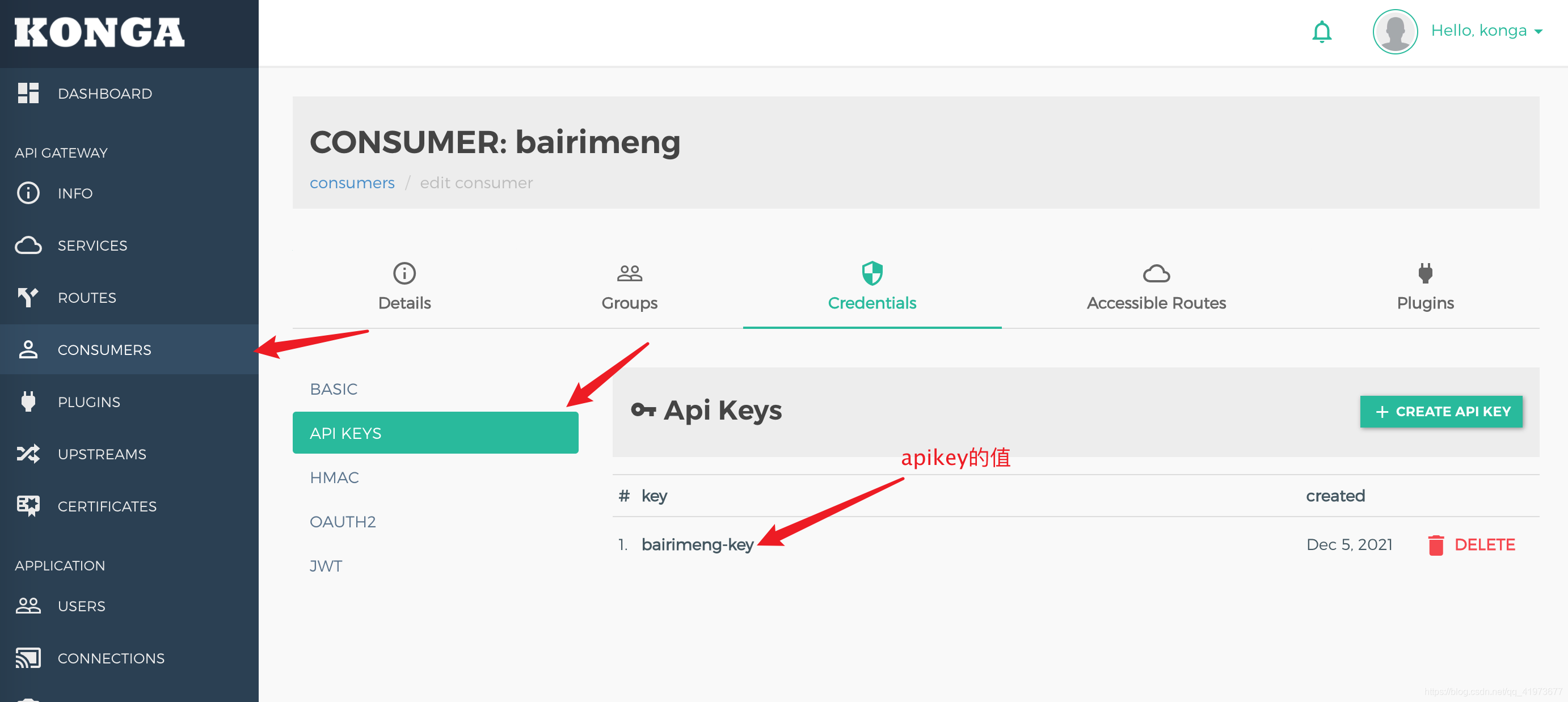Go to Connections in sidebar

(x=111, y=658)
